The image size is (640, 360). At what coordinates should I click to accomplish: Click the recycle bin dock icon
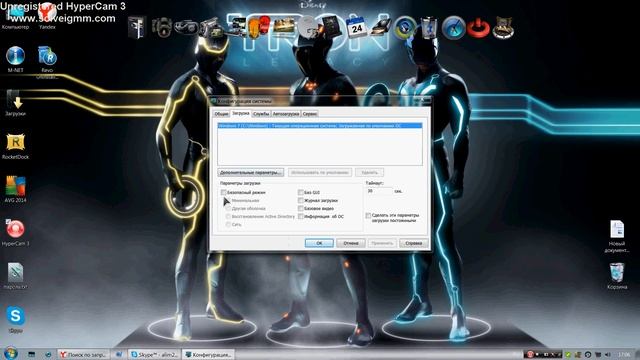tap(429, 27)
